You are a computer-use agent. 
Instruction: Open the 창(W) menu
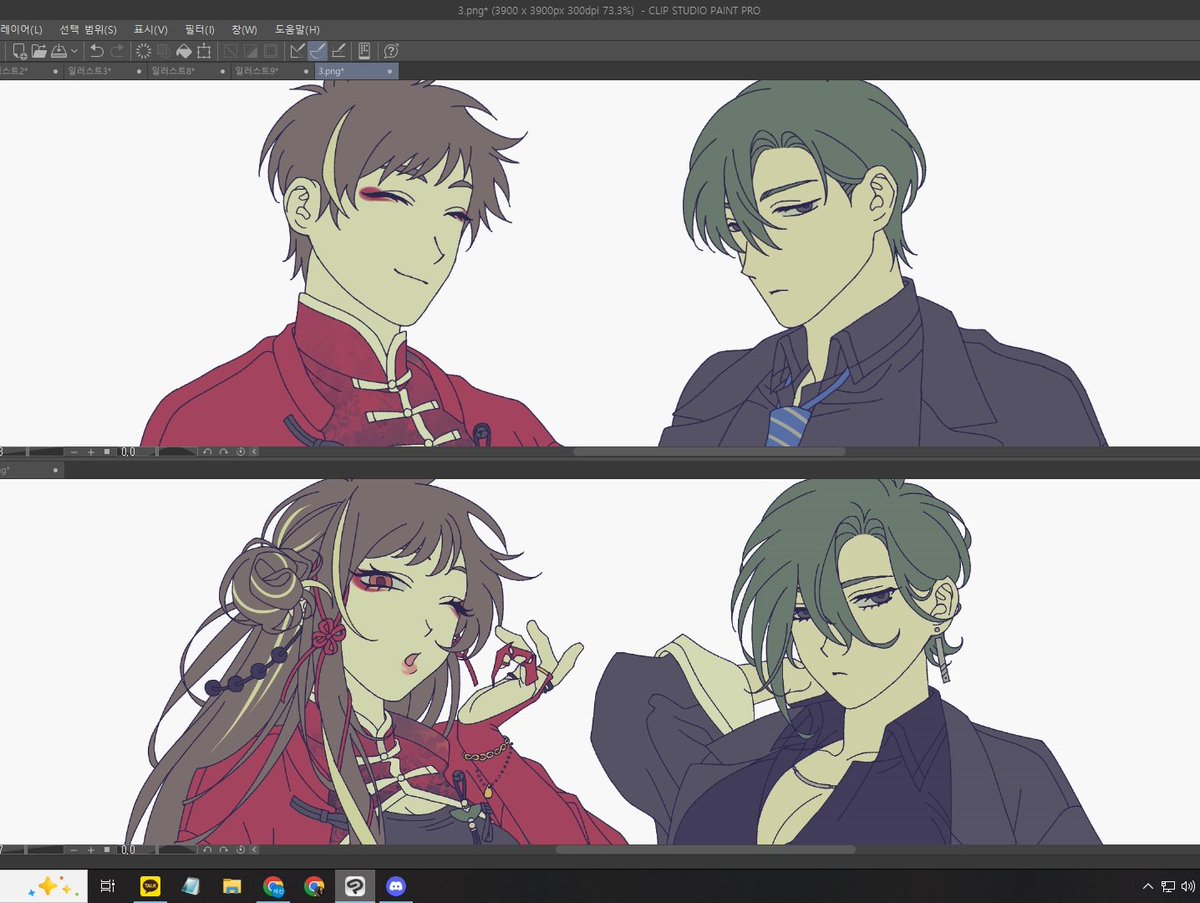point(244,29)
